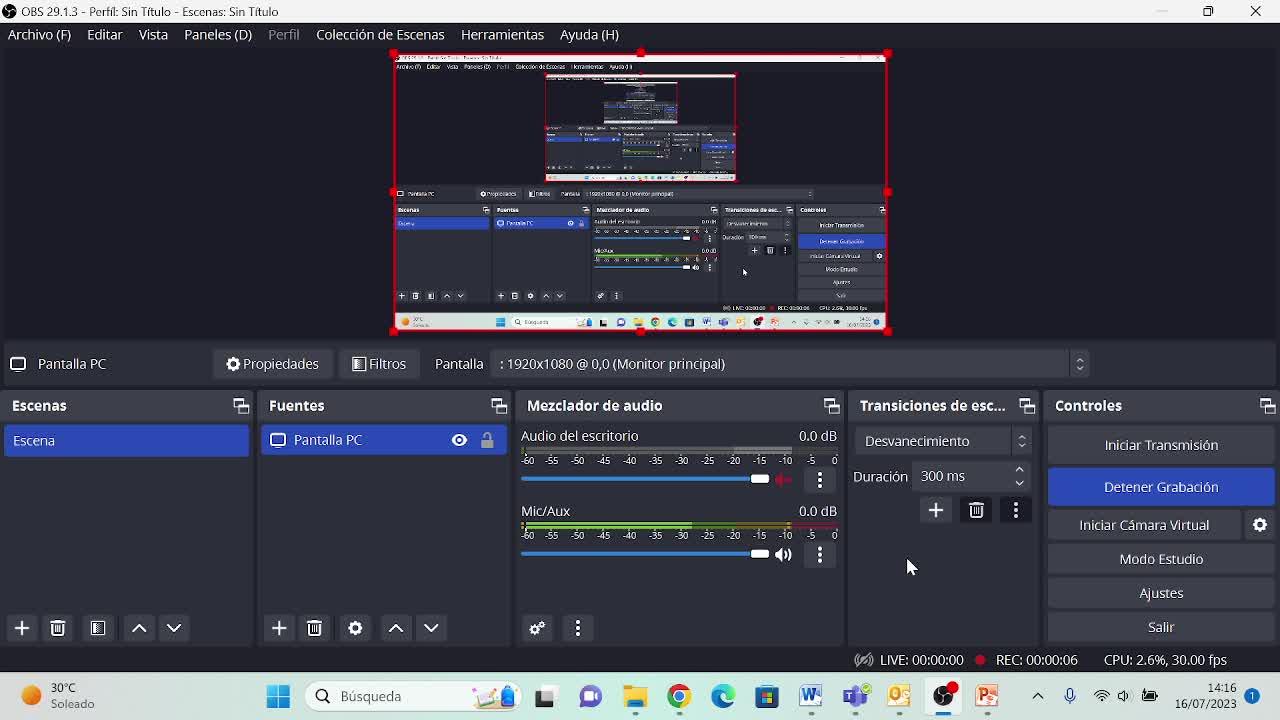1280x720 pixels.
Task: Open the Colección de Escenas menu
Action: point(380,34)
